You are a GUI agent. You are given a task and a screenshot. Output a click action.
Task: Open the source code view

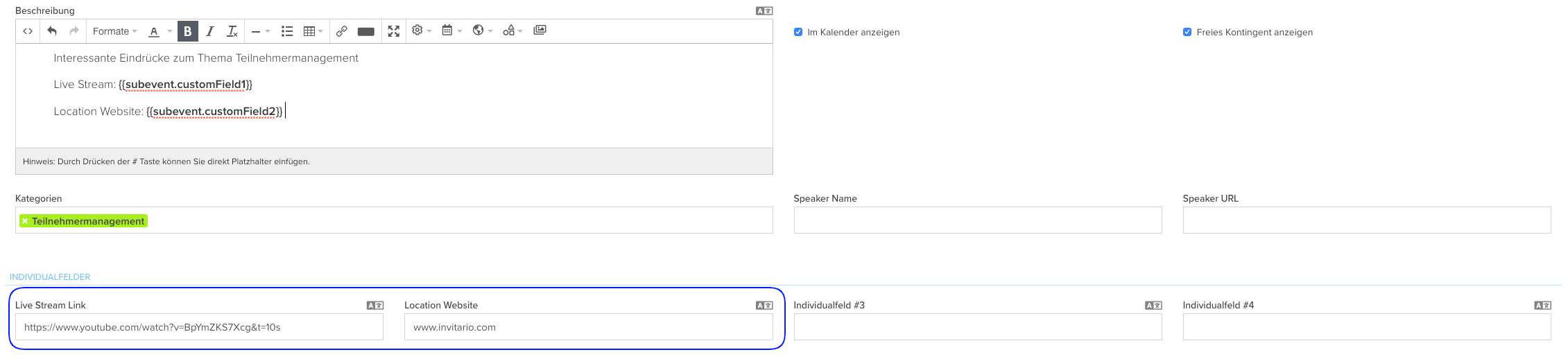[28, 31]
